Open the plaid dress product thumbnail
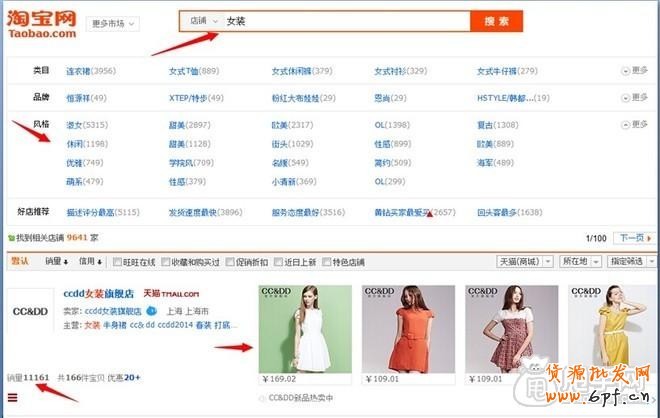 (x=512, y=329)
